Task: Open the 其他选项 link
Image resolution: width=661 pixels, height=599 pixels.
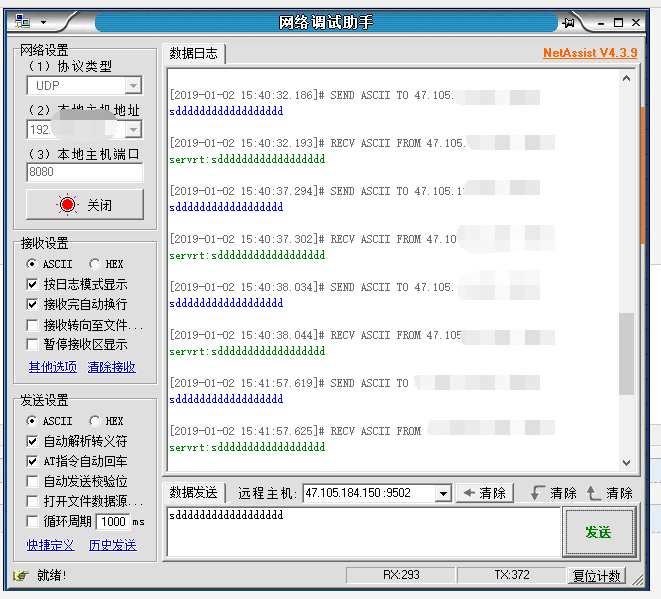Action: (53, 367)
